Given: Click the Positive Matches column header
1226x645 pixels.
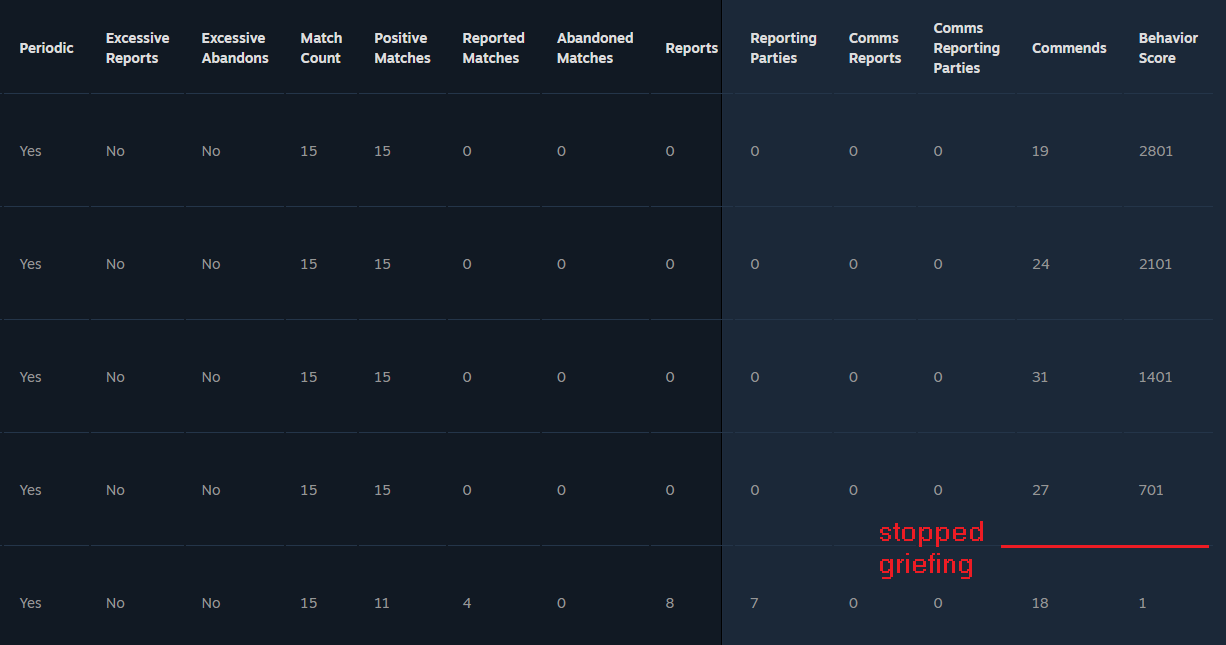Looking at the screenshot, I should tap(402, 48).
